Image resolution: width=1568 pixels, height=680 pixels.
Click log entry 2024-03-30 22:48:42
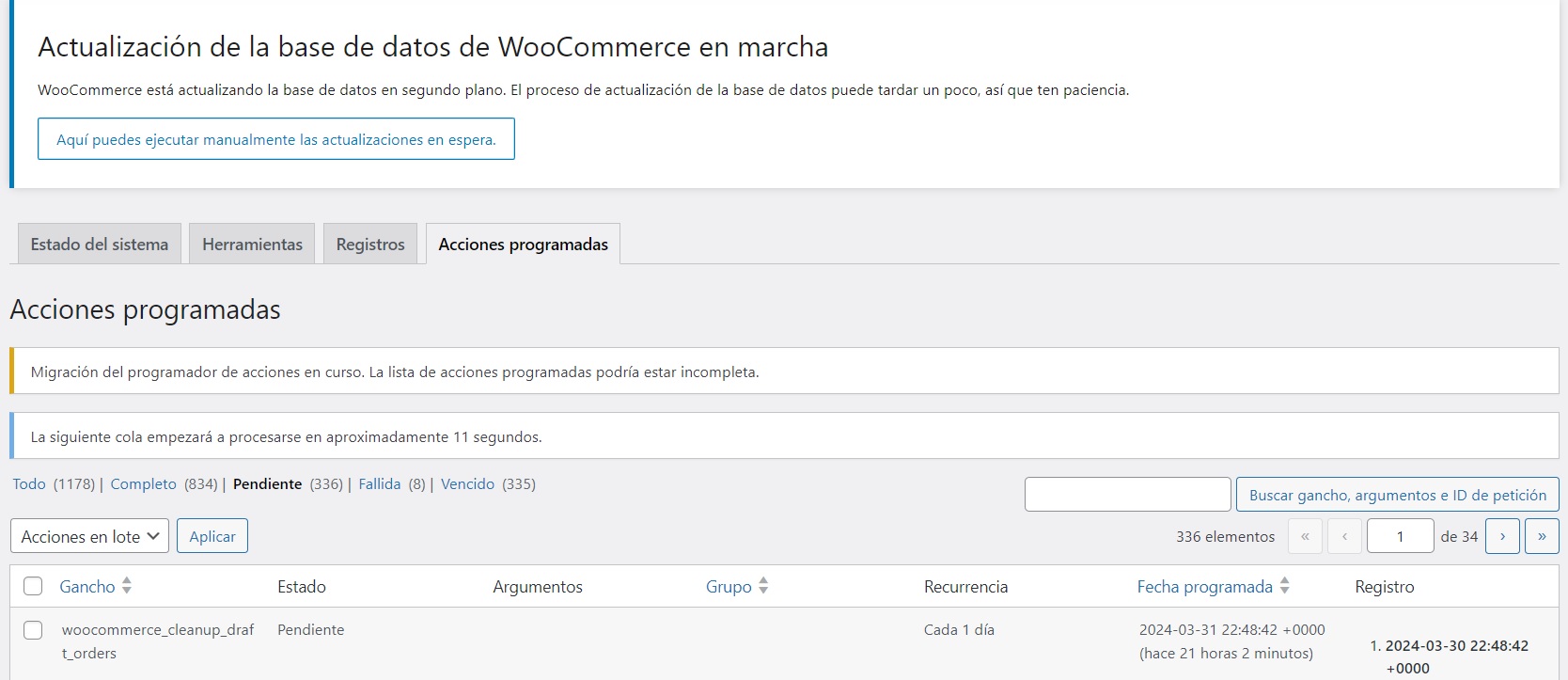click(x=1456, y=656)
